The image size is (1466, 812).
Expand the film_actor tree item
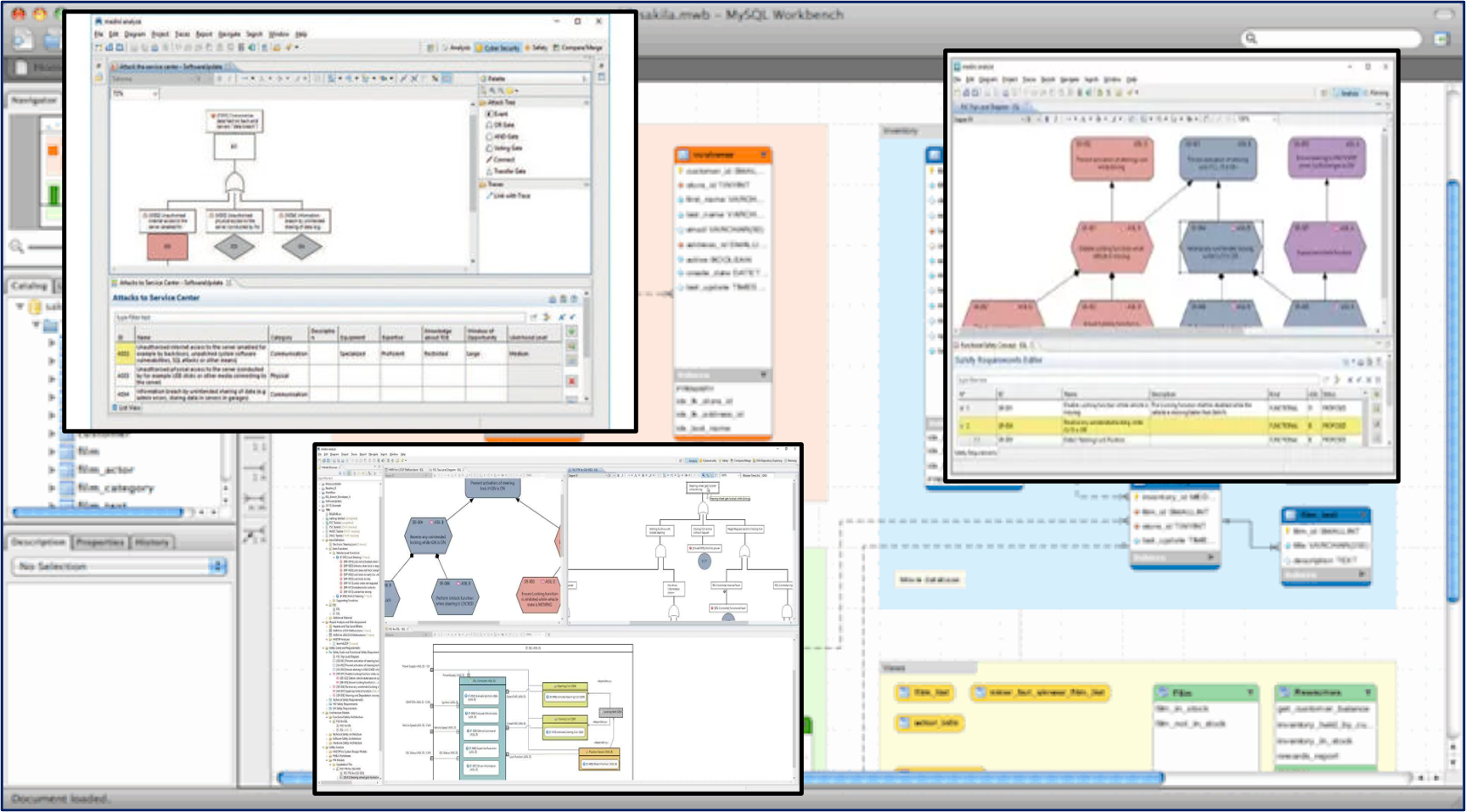(x=52, y=470)
